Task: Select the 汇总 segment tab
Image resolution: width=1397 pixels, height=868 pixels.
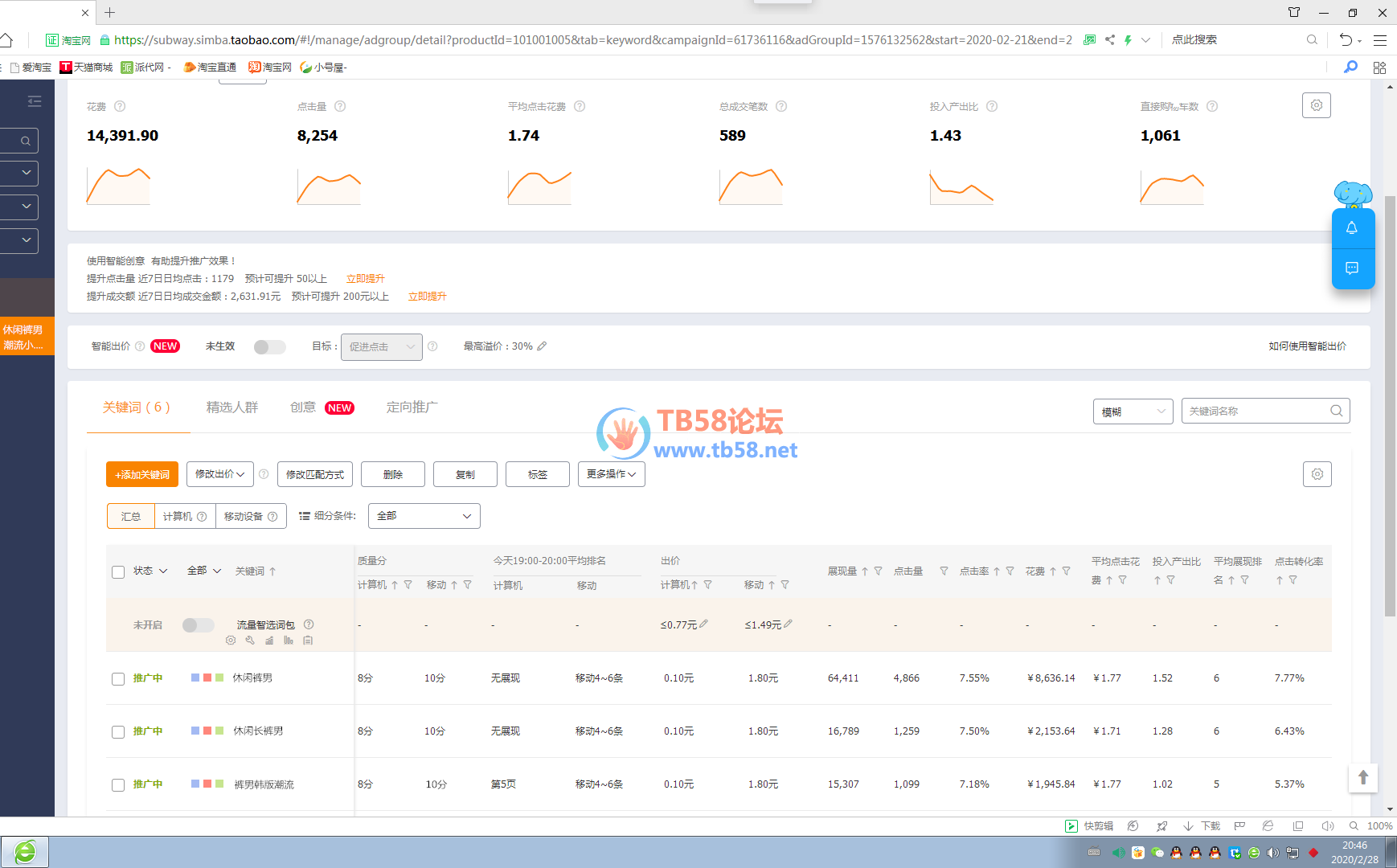Action: coord(131,516)
